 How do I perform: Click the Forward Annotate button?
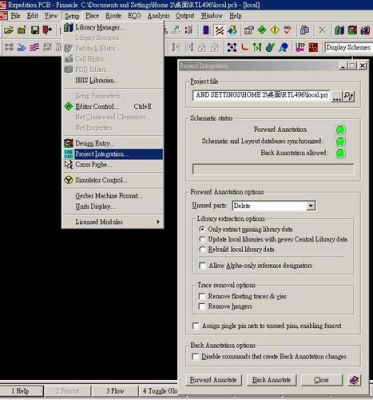[x=213, y=380]
